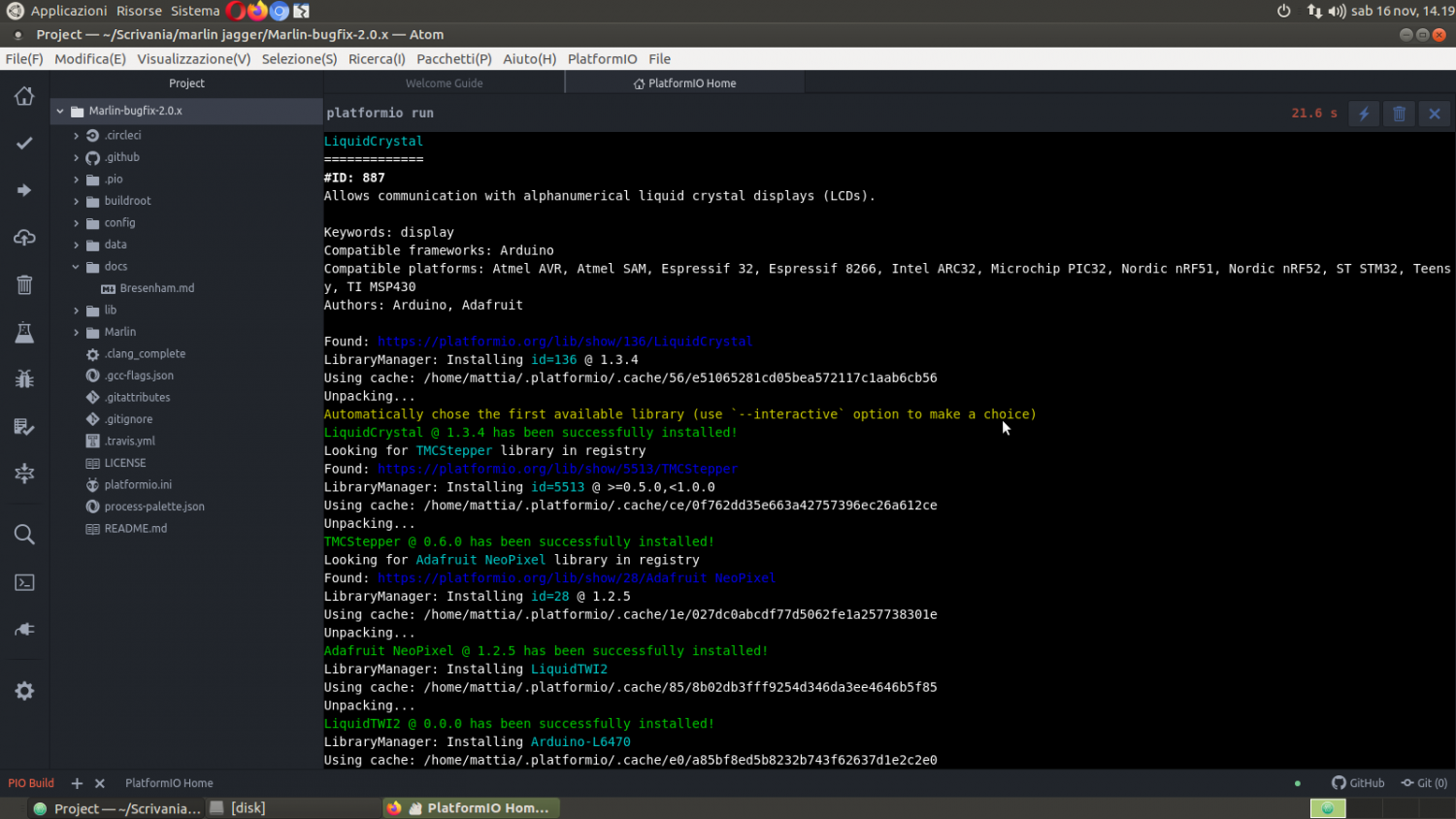Click the magnifier find-in-project icon
Screen dimensions: 1456x819
pyautogui.click(x=24, y=535)
